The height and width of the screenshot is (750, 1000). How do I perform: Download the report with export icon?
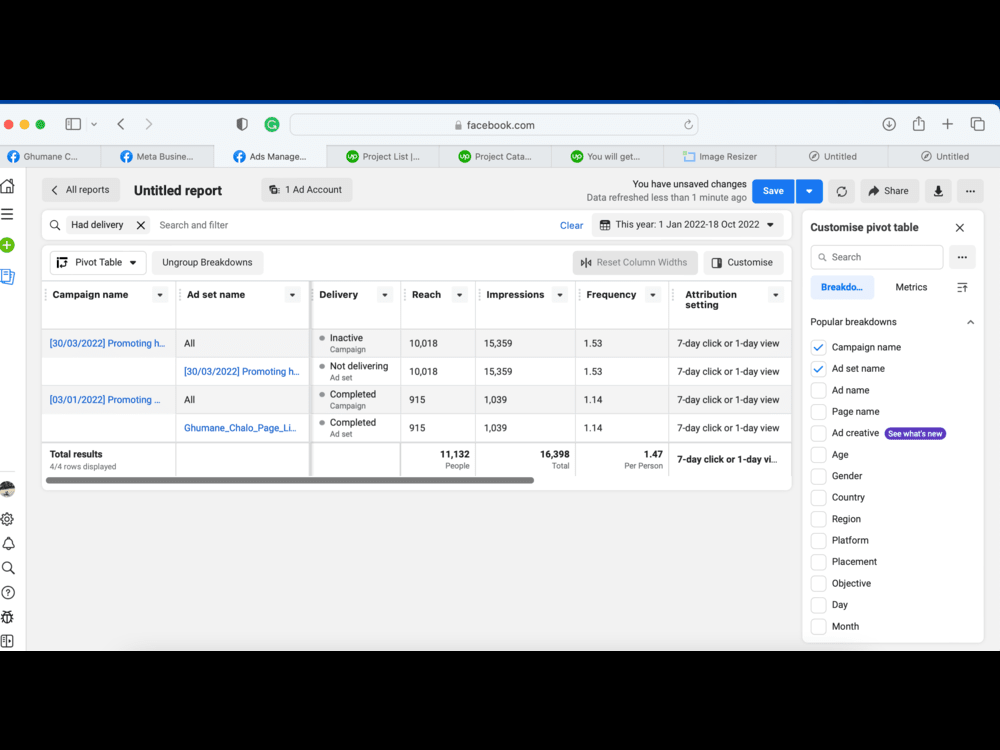pos(938,191)
